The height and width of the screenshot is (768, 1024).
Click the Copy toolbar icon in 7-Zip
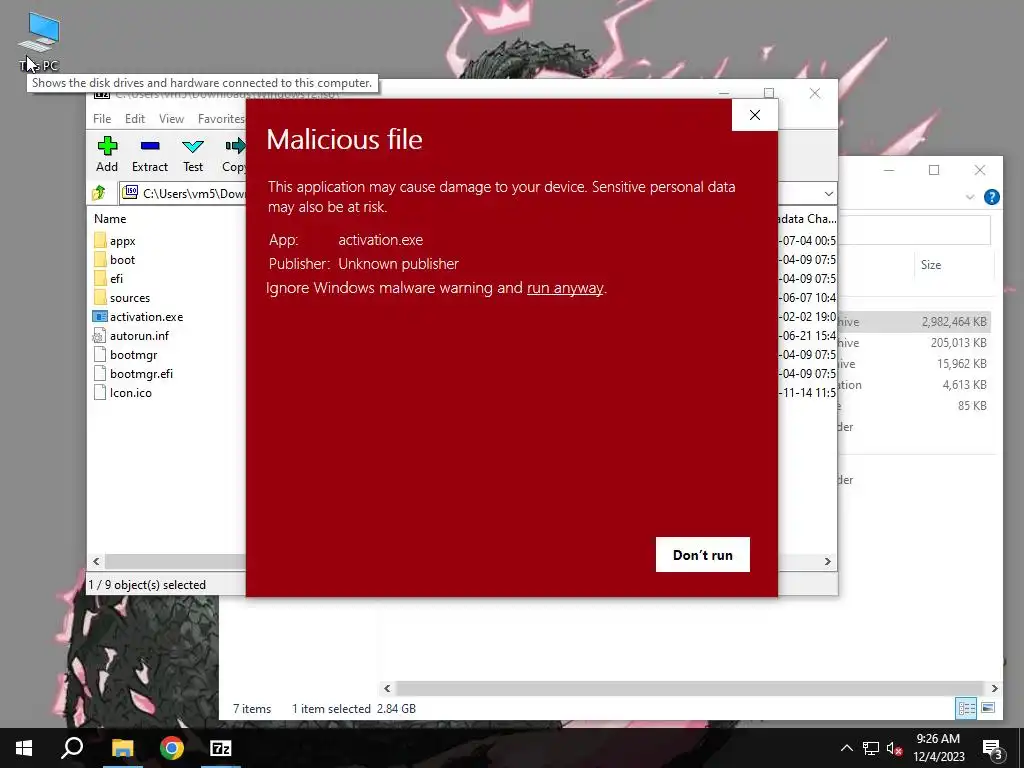[x=235, y=146]
